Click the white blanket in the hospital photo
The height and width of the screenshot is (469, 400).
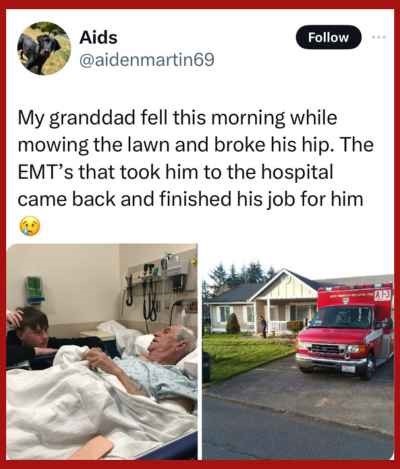(x=83, y=410)
